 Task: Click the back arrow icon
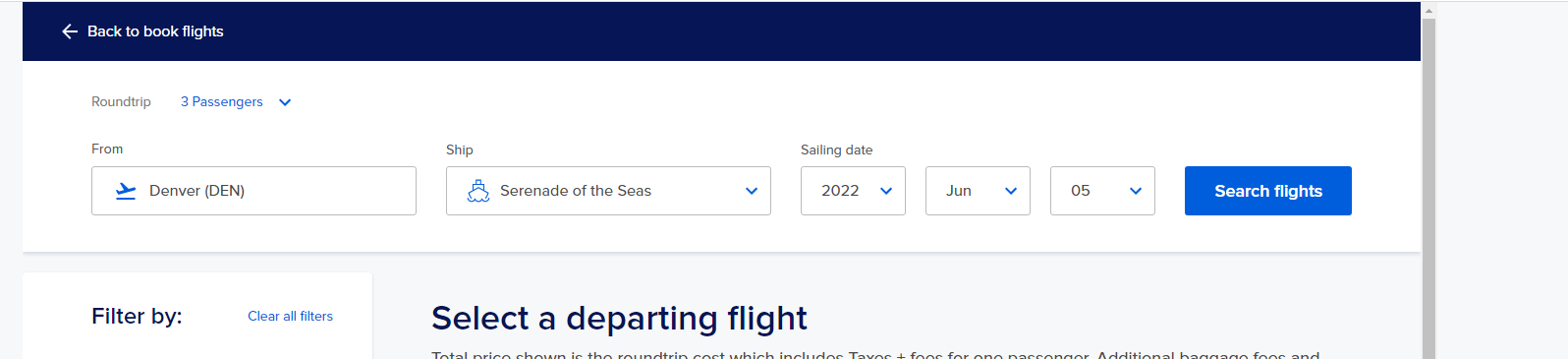coord(70,31)
